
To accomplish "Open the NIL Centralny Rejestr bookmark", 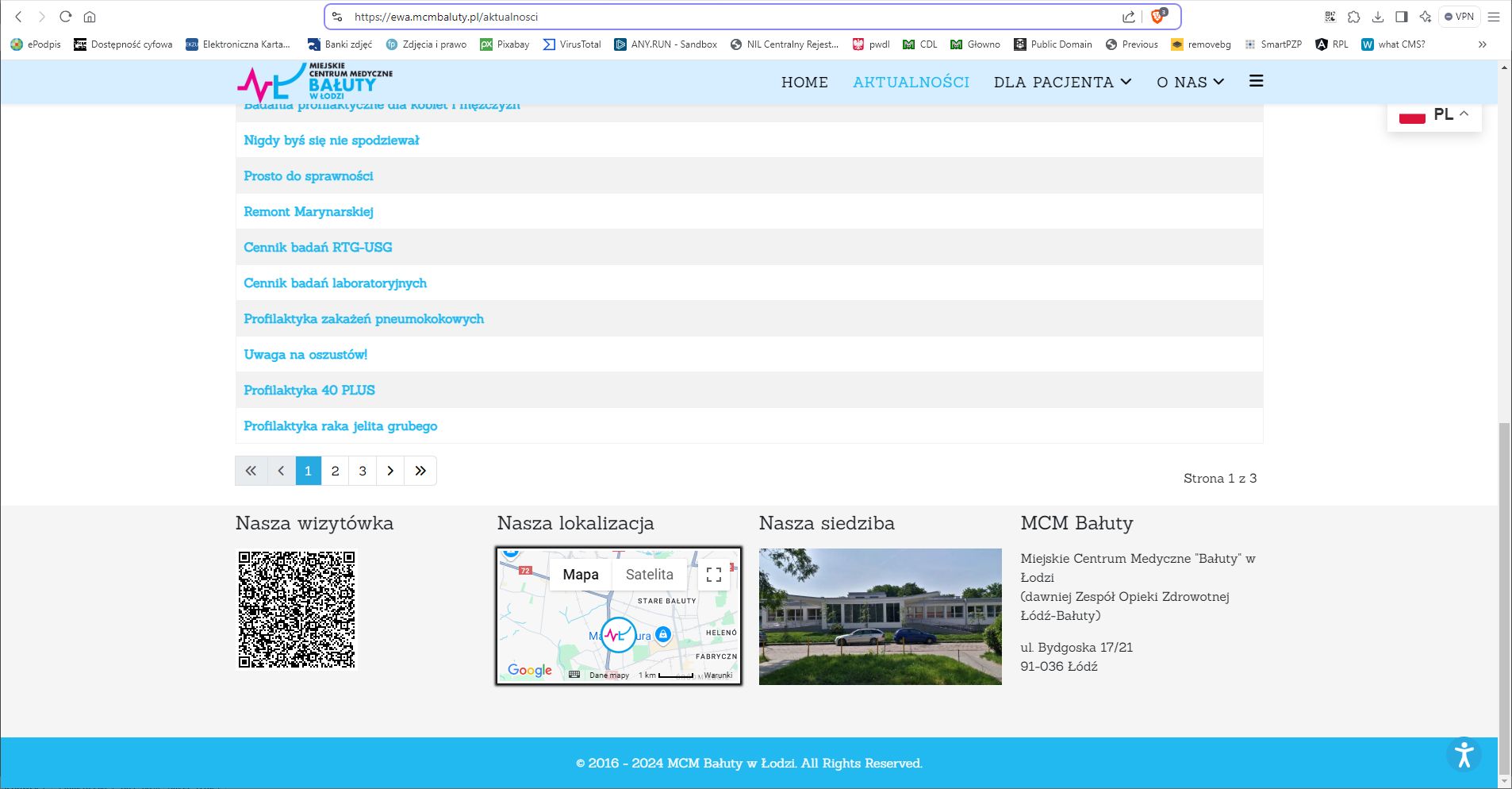I will (784, 44).
